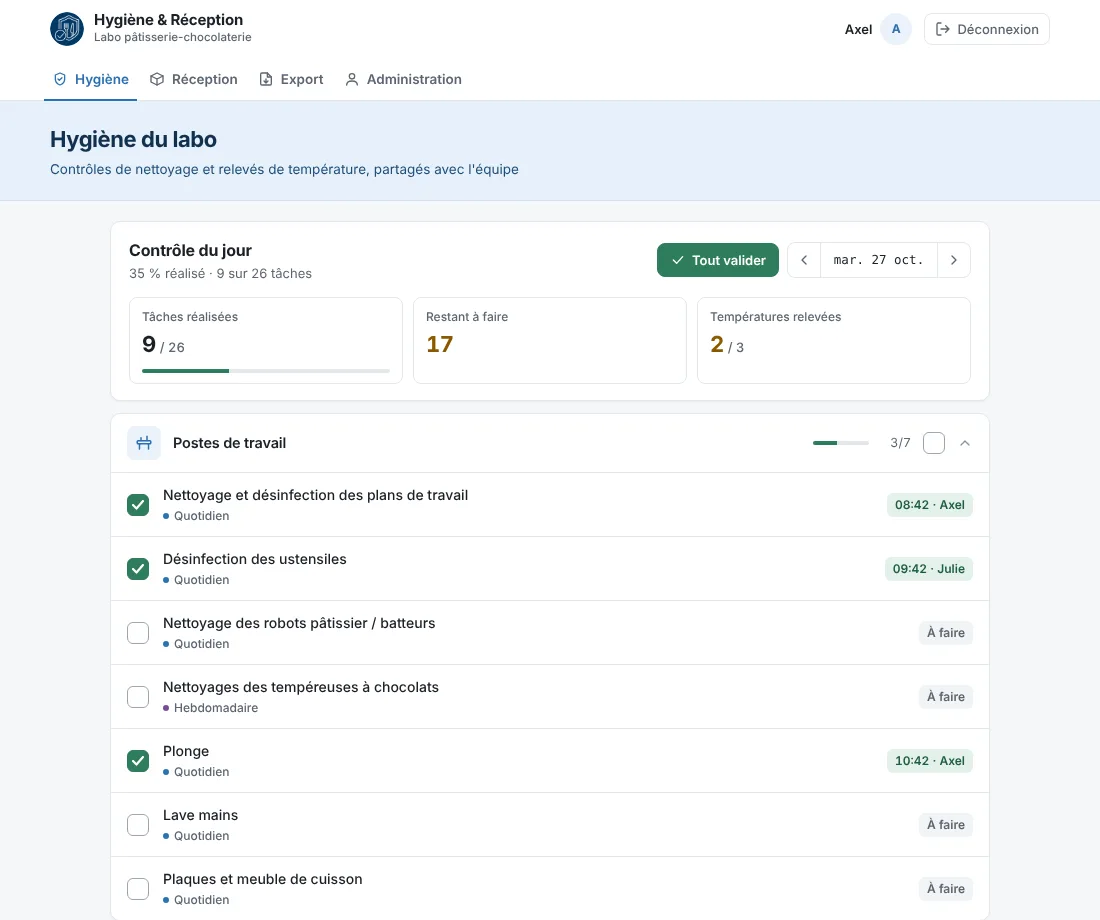Click the Tâches réalisées progress bar
This screenshot has height=920, width=1100.
pyautogui.click(x=266, y=371)
